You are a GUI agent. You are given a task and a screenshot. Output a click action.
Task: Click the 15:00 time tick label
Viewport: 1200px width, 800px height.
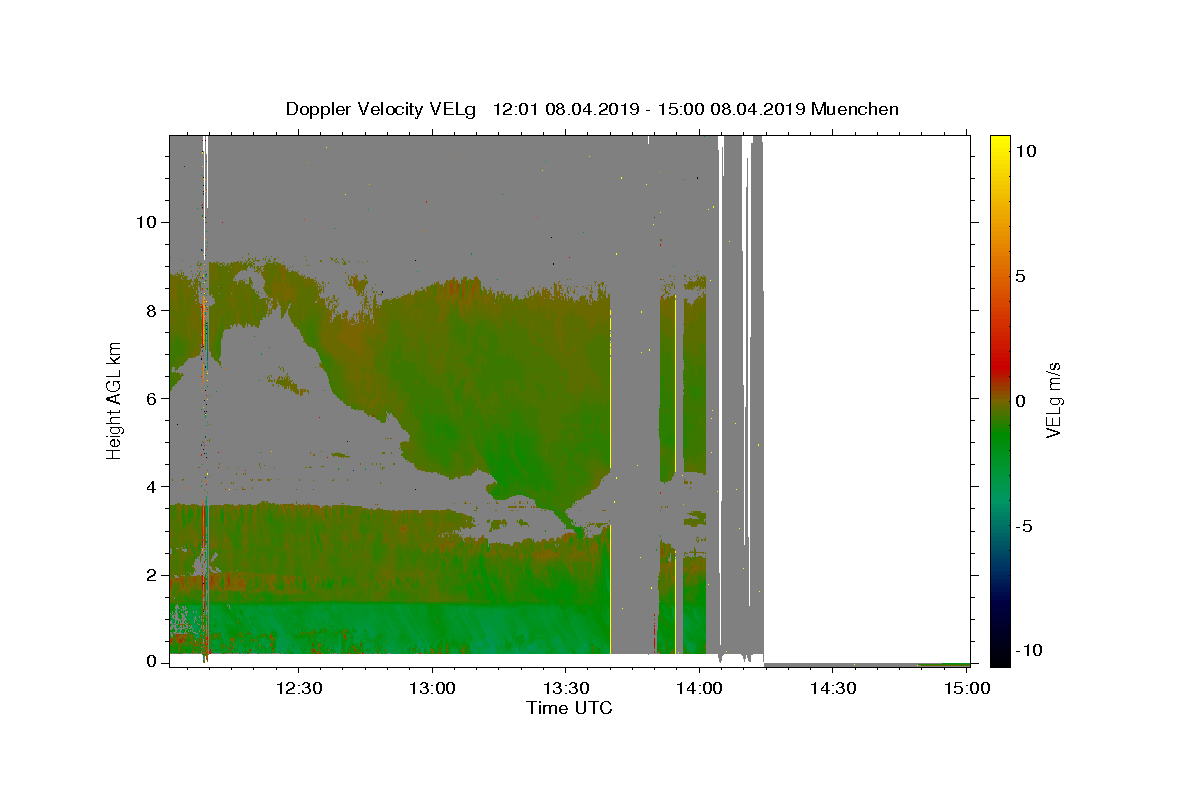click(x=966, y=688)
